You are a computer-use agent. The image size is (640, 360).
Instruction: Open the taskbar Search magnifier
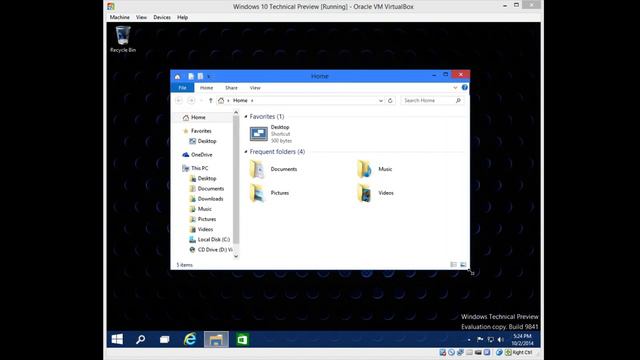pos(141,339)
